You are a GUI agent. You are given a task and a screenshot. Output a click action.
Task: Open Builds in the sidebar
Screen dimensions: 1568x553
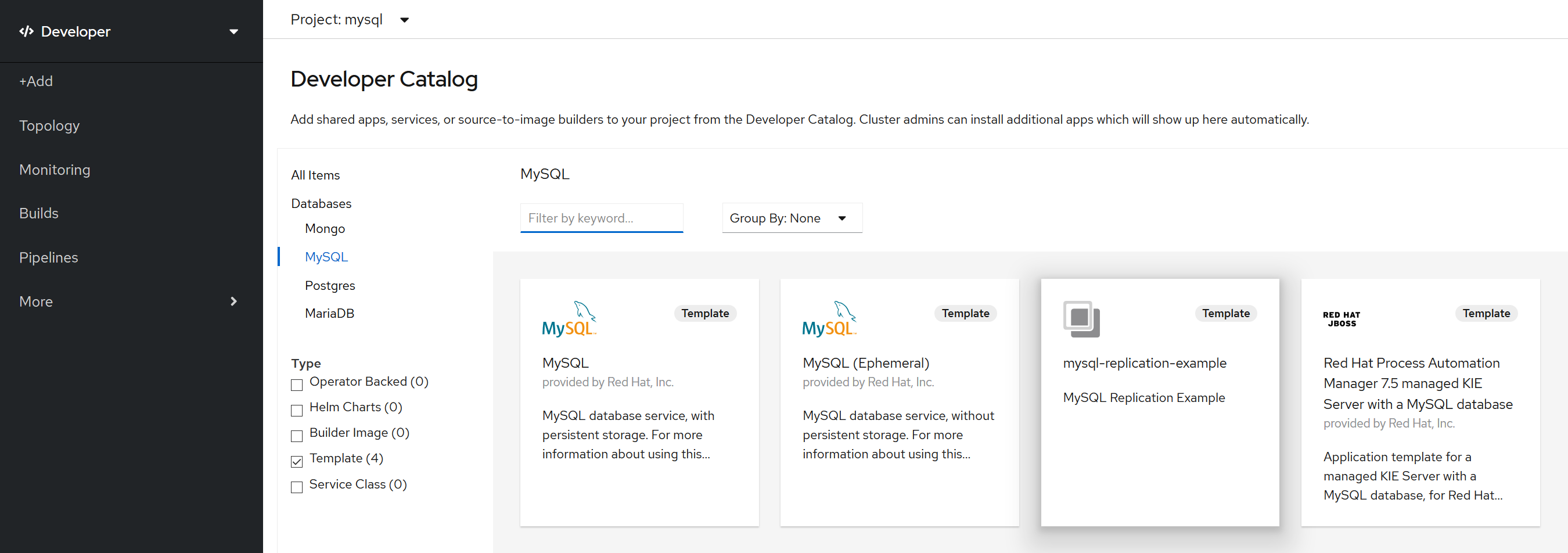tap(39, 213)
